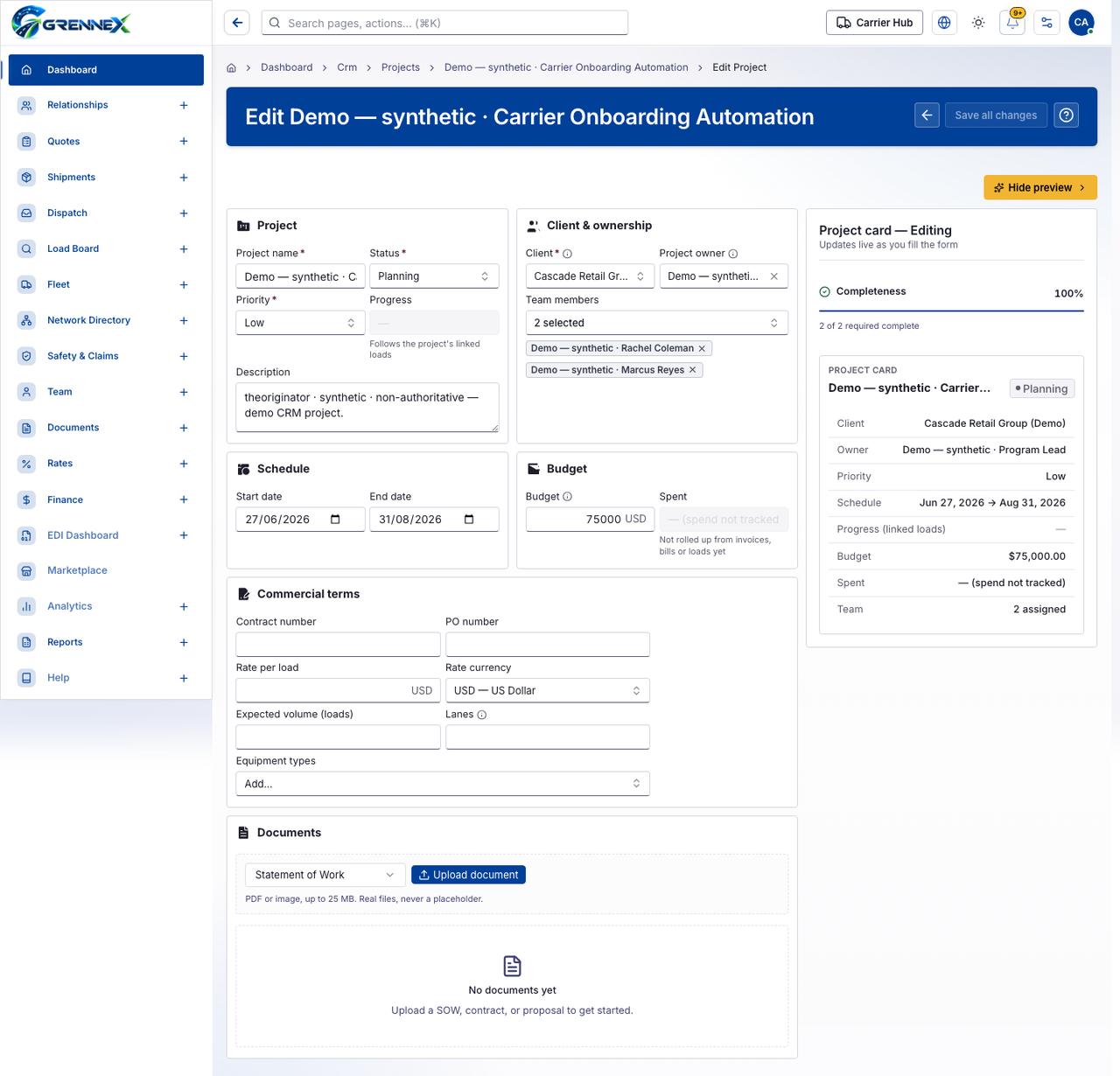Click the Budget amount field
The width and height of the screenshot is (1120, 1076).
[590, 520]
